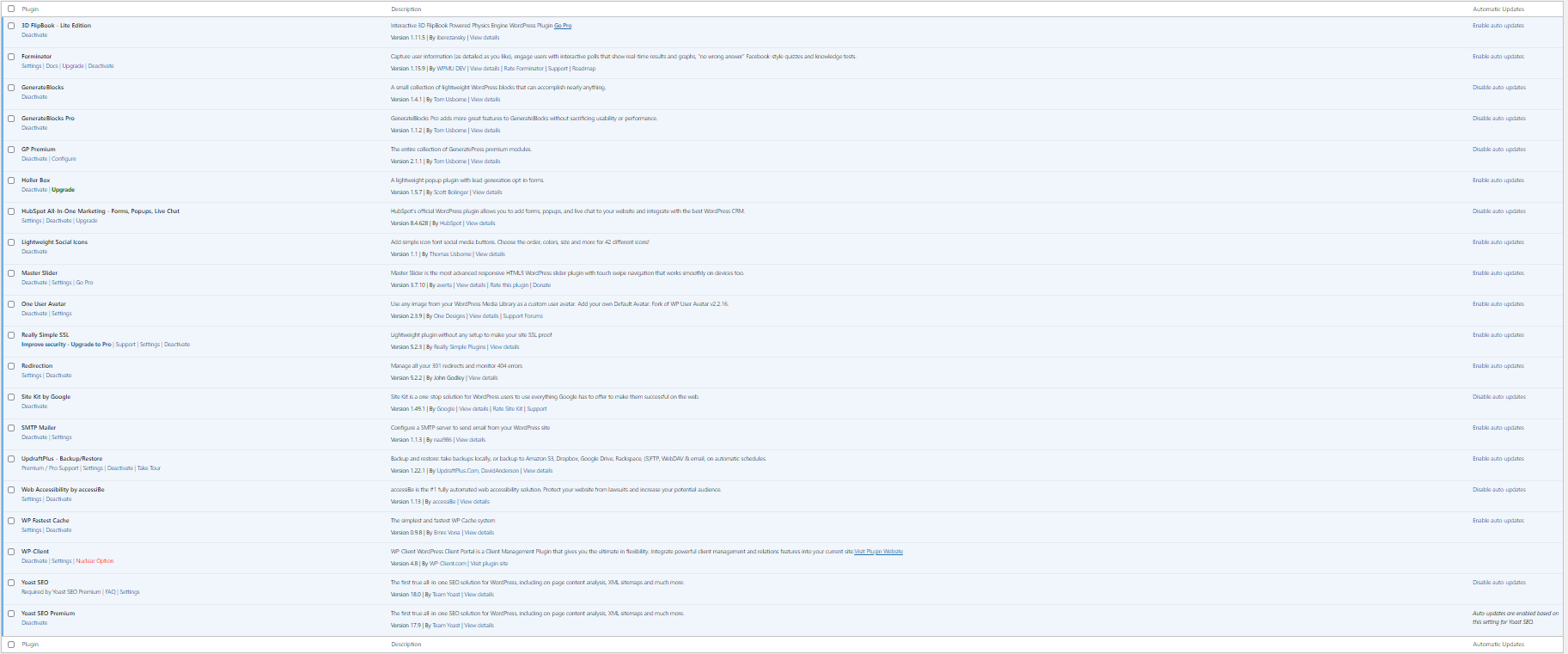This screenshot has width=1568, height=654.
Task: Tick the select-all checkbox in the table header
Action: point(11,9)
